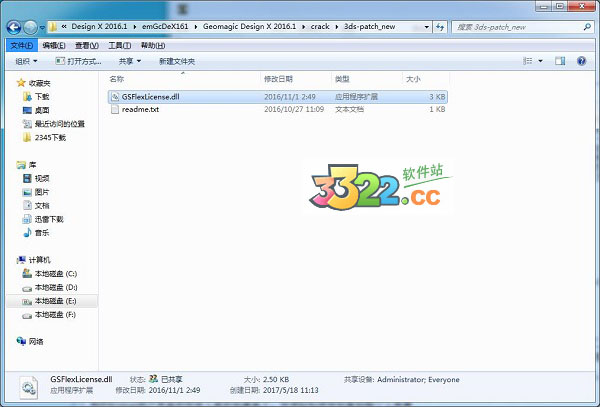Open help with the question mark icon
This screenshot has height=407, width=600.
[582, 61]
